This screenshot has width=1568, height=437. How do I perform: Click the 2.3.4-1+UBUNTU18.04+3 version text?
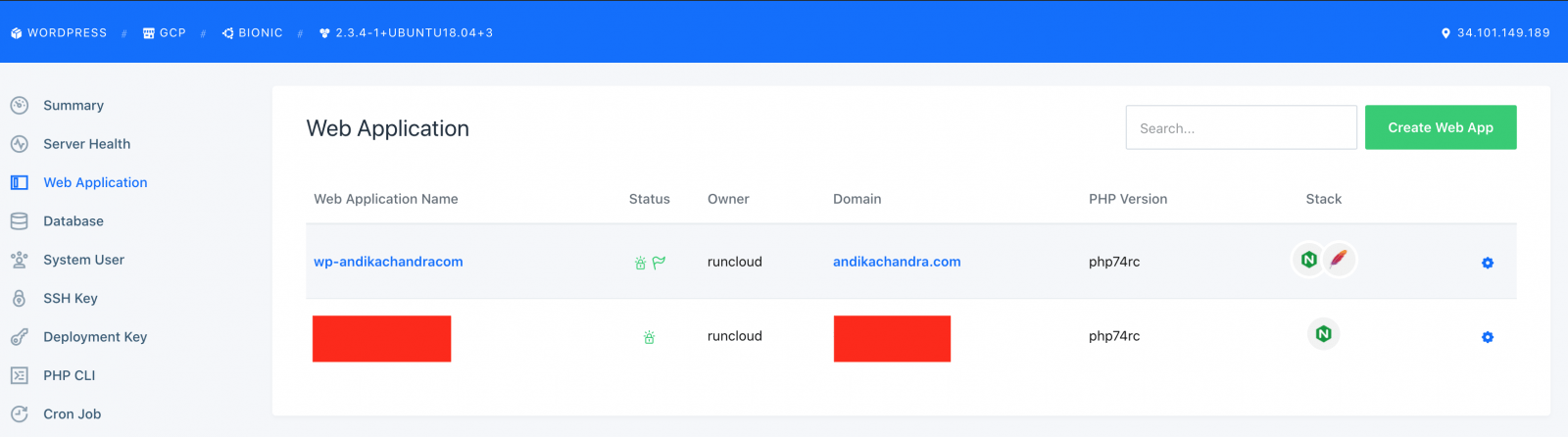click(415, 33)
